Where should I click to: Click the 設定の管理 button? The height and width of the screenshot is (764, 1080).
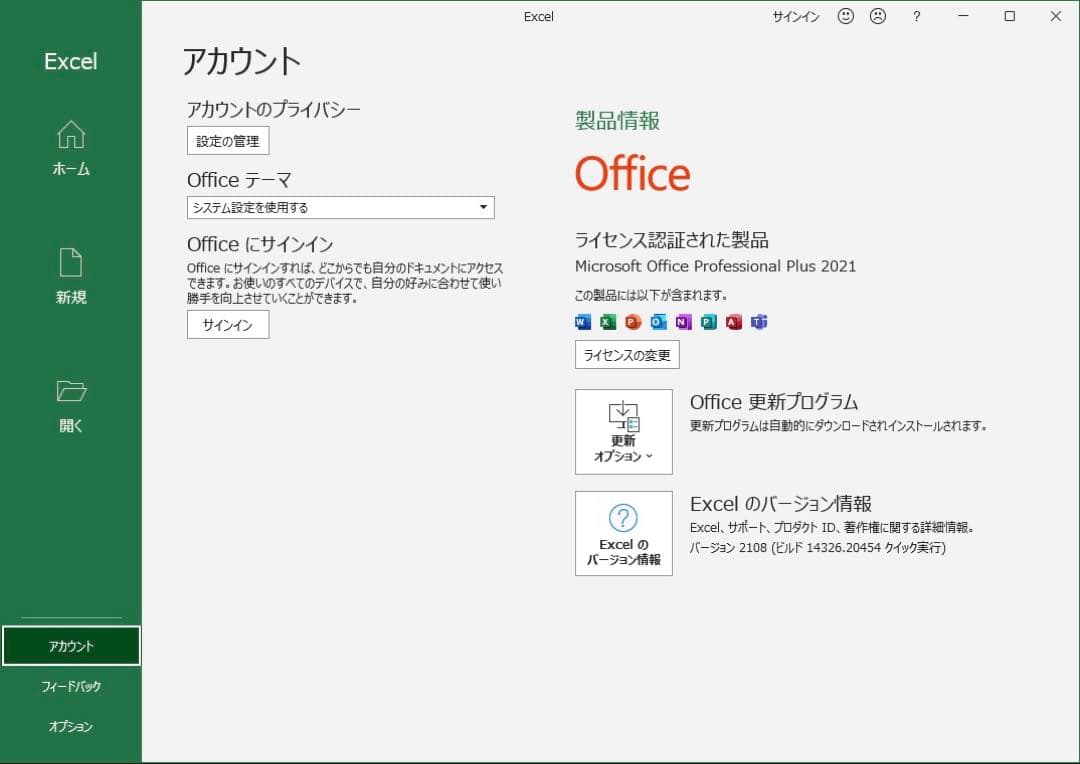pyautogui.click(x=227, y=140)
